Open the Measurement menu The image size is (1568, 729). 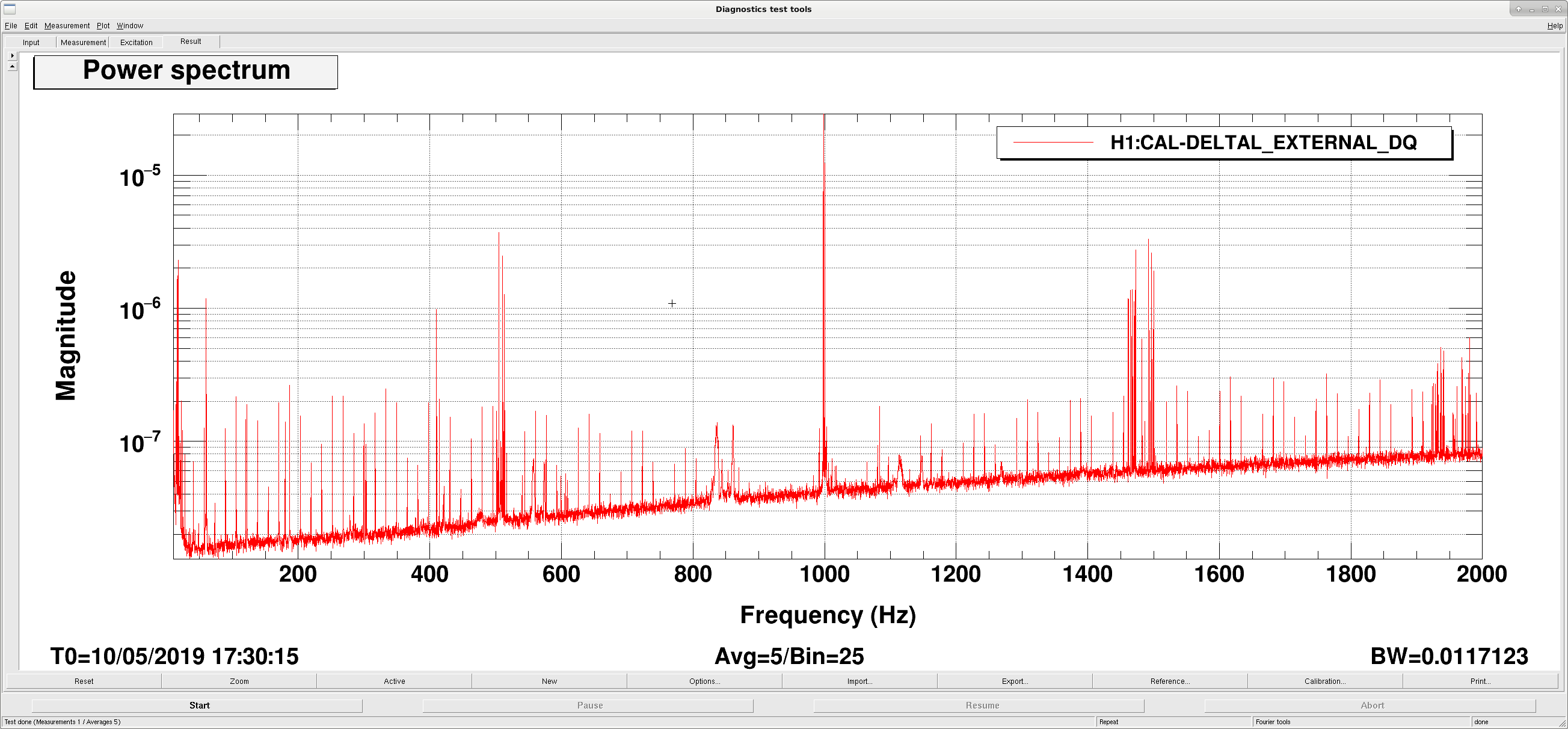click(x=67, y=25)
